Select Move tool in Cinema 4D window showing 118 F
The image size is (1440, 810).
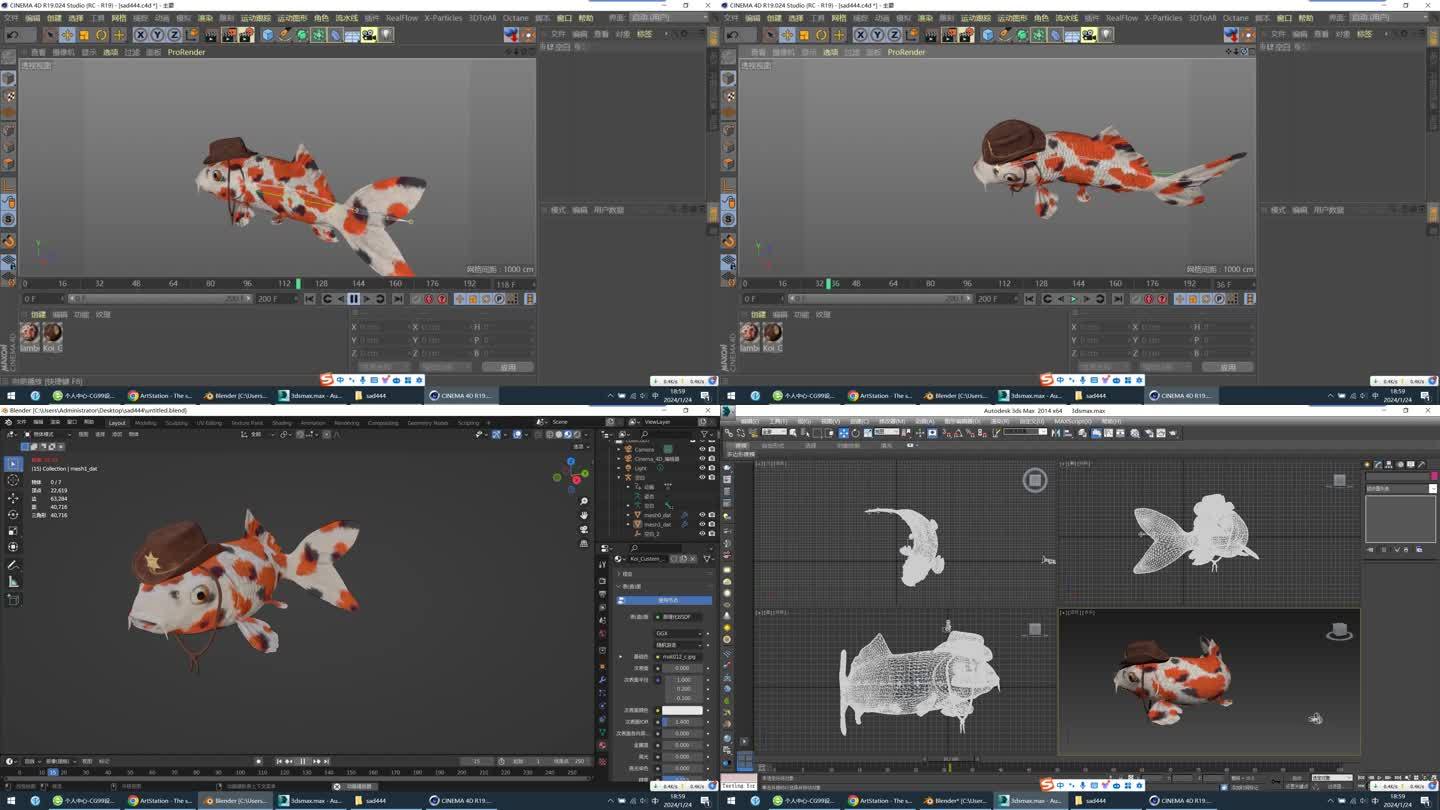tap(67, 35)
